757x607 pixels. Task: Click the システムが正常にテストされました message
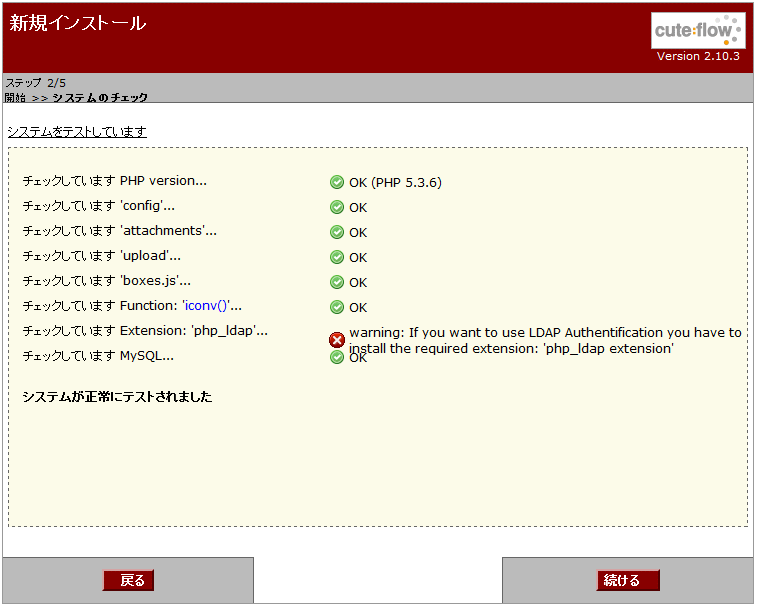pyautogui.click(x=117, y=397)
